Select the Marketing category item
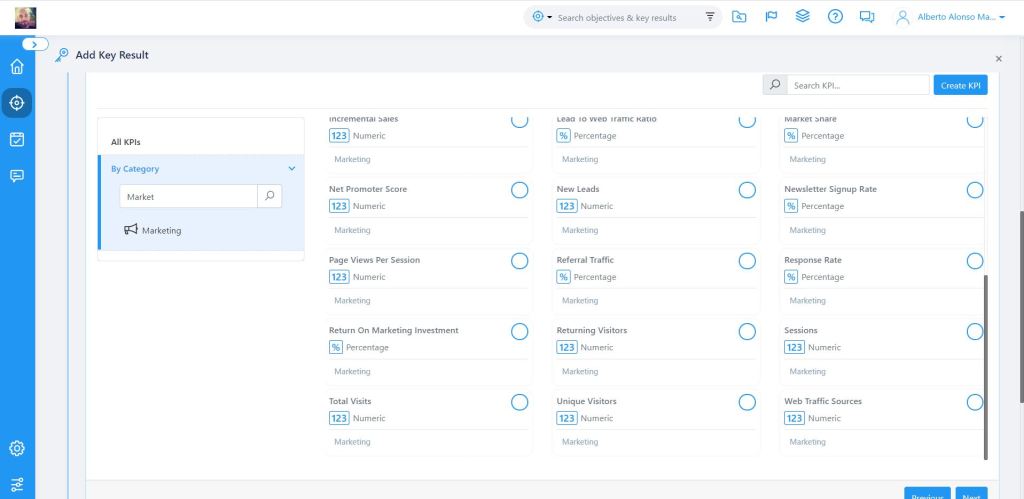 (161, 230)
